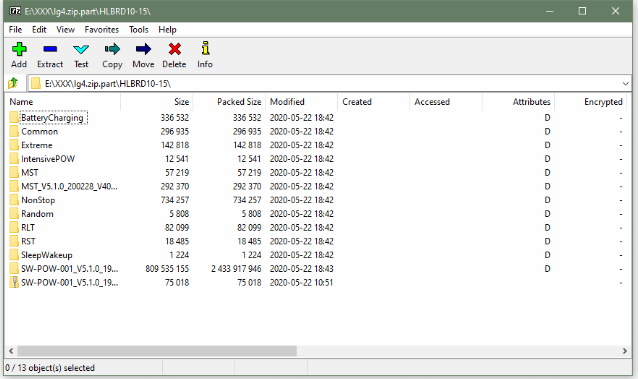
Task: Select the BatteryCharging folder
Action: [x=52, y=118]
